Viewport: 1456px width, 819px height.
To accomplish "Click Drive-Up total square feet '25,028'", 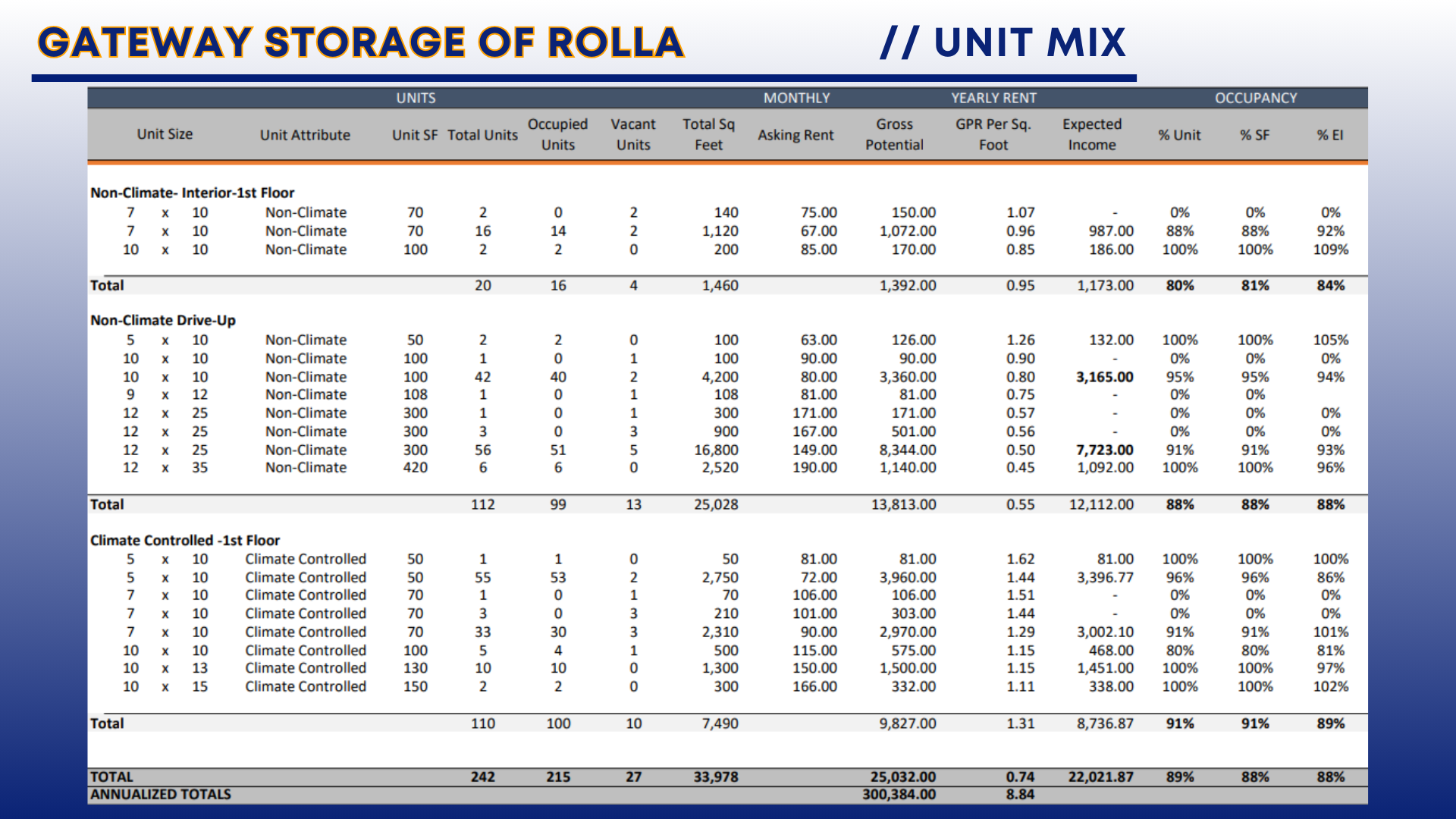I will [x=716, y=504].
